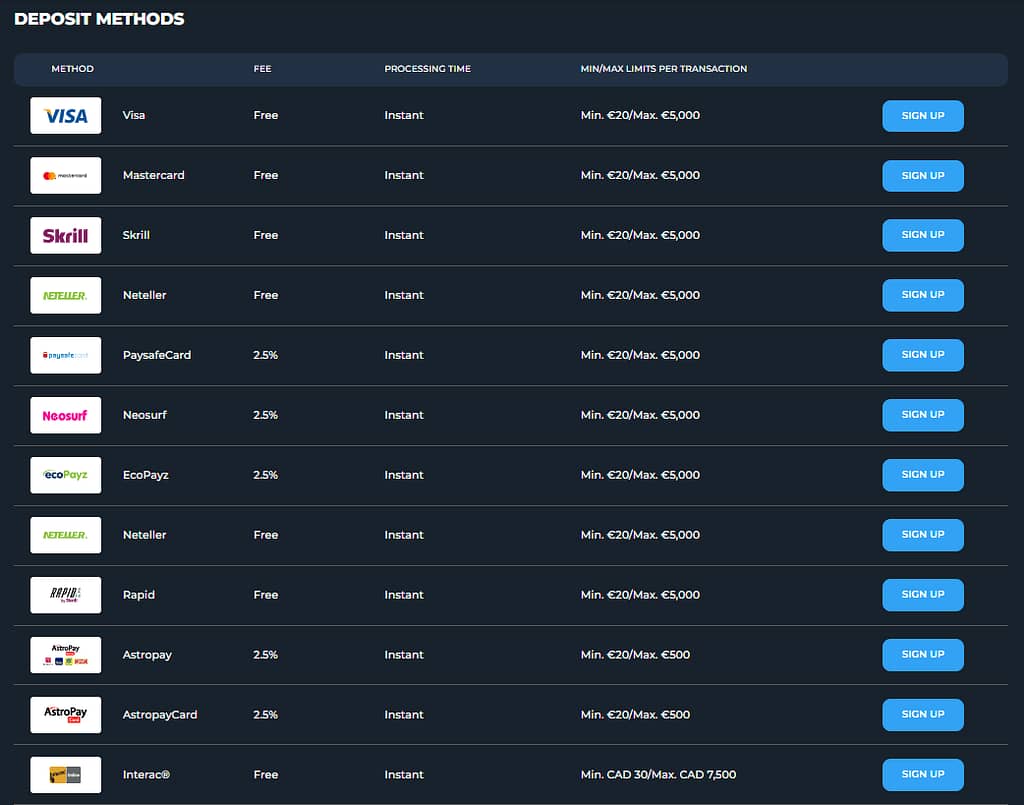Select the AstropayCard method name
Screen dimensions: 1024x805
[160, 715]
